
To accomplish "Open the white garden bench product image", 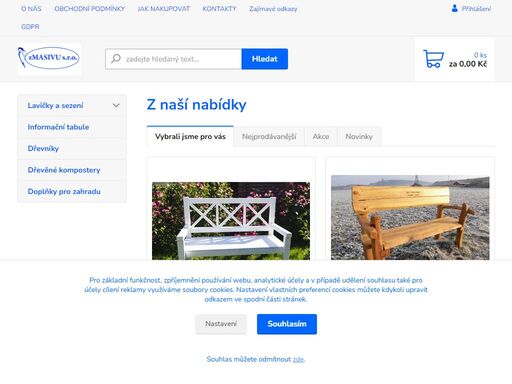I will point(231,221).
